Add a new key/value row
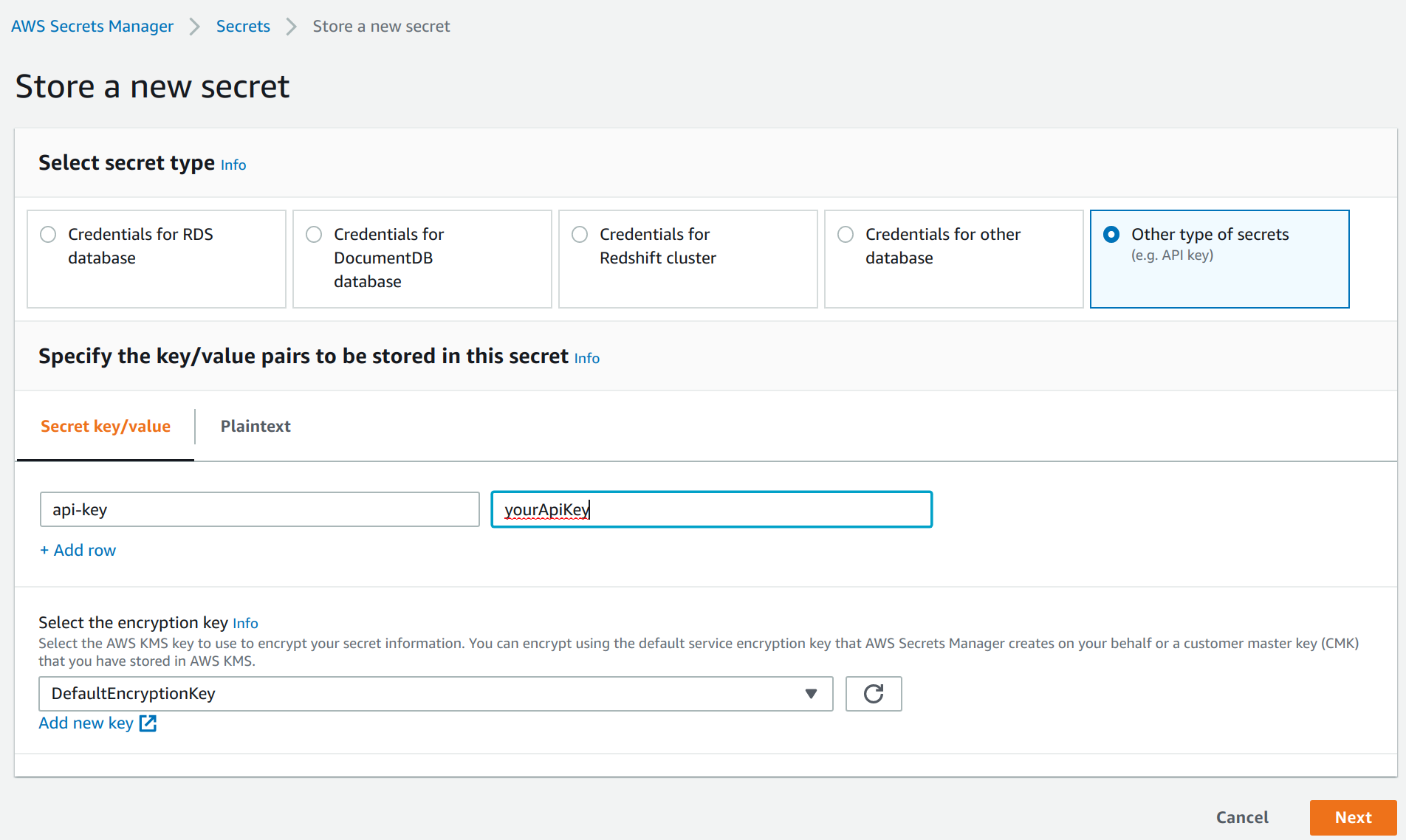The width and height of the screenshot is (1406, 840). 78,550
